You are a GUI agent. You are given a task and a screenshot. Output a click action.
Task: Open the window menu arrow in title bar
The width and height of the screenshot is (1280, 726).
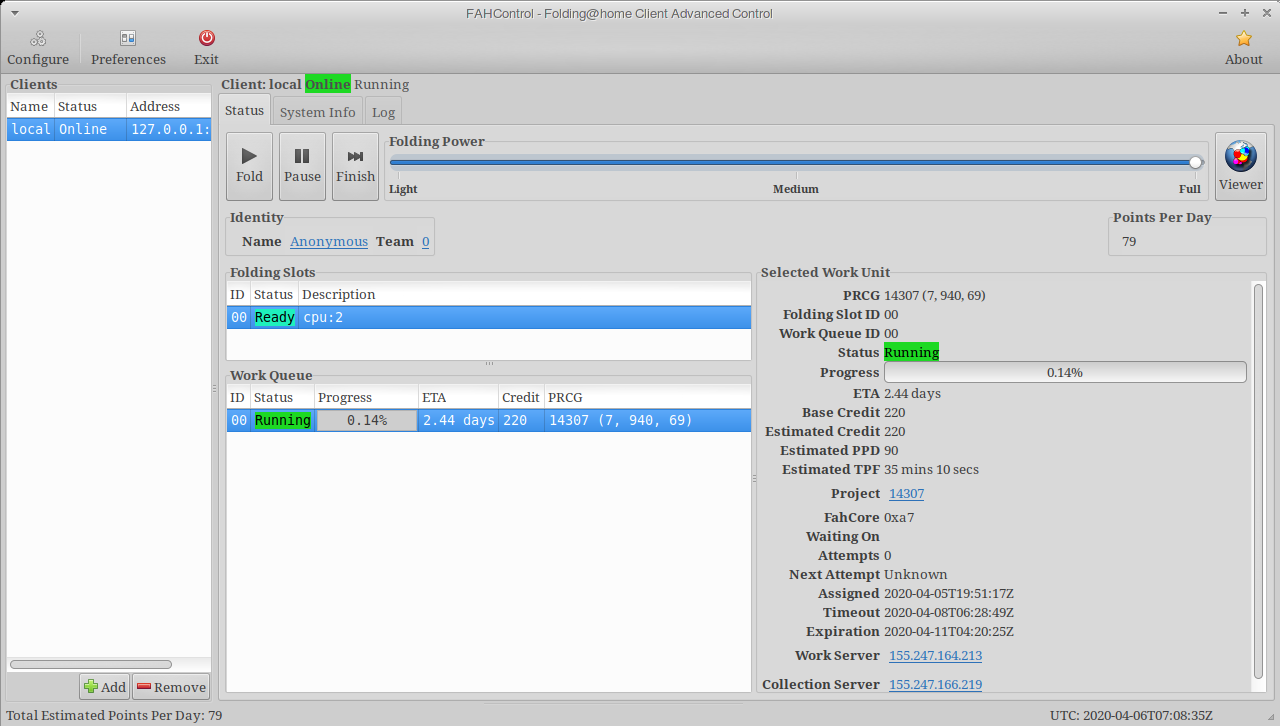pyautogui.click(x=15, y=13)
